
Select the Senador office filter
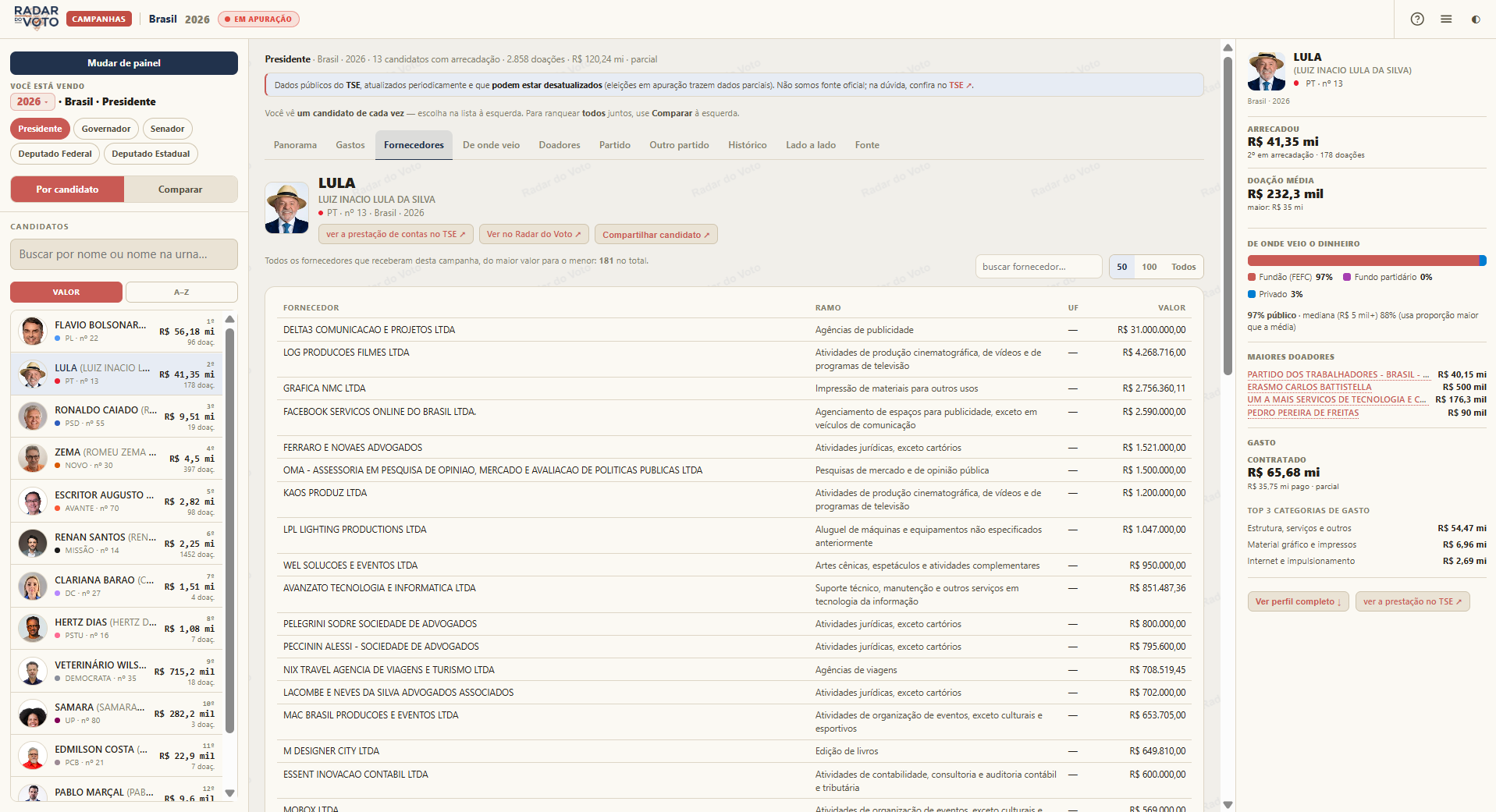168,129
